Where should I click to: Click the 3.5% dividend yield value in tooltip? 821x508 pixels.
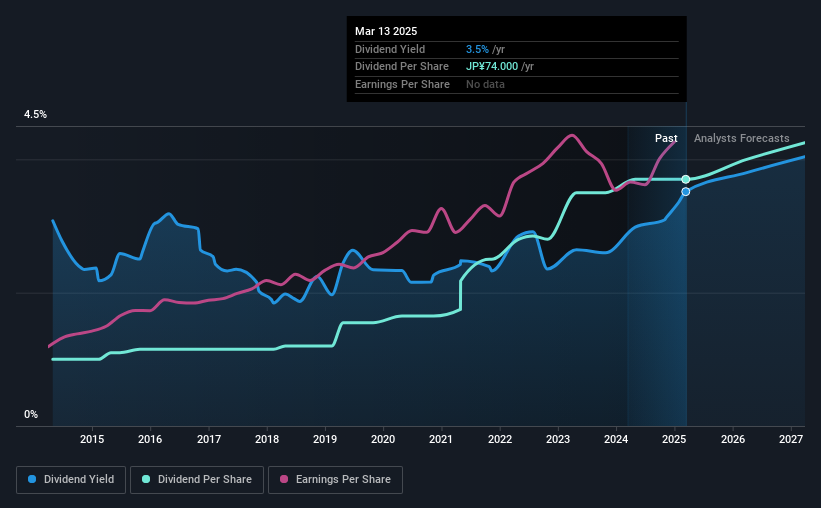(x=477, y=49)
